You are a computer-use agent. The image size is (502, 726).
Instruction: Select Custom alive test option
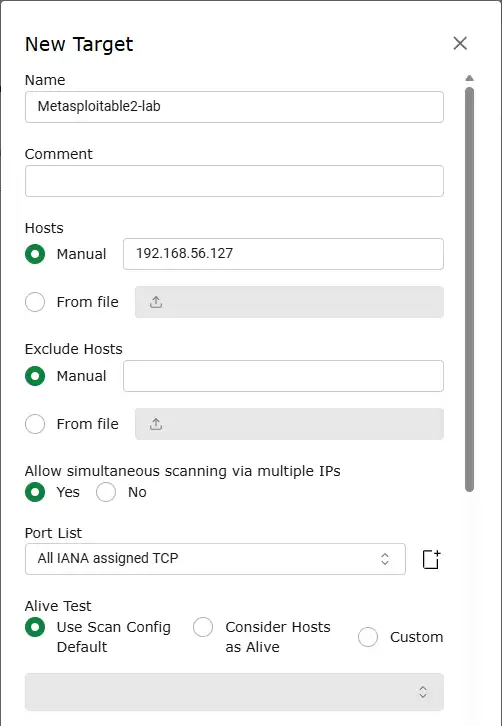click(x=368, y=637)
